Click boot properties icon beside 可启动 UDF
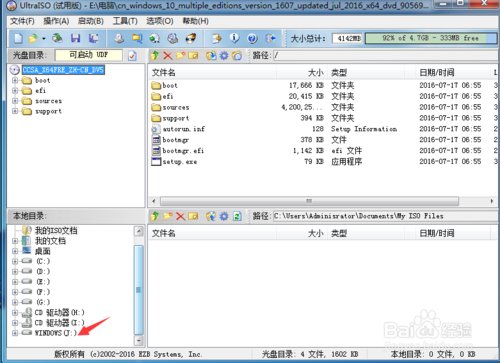The image size is (500, 363). (x=132, y=55)
